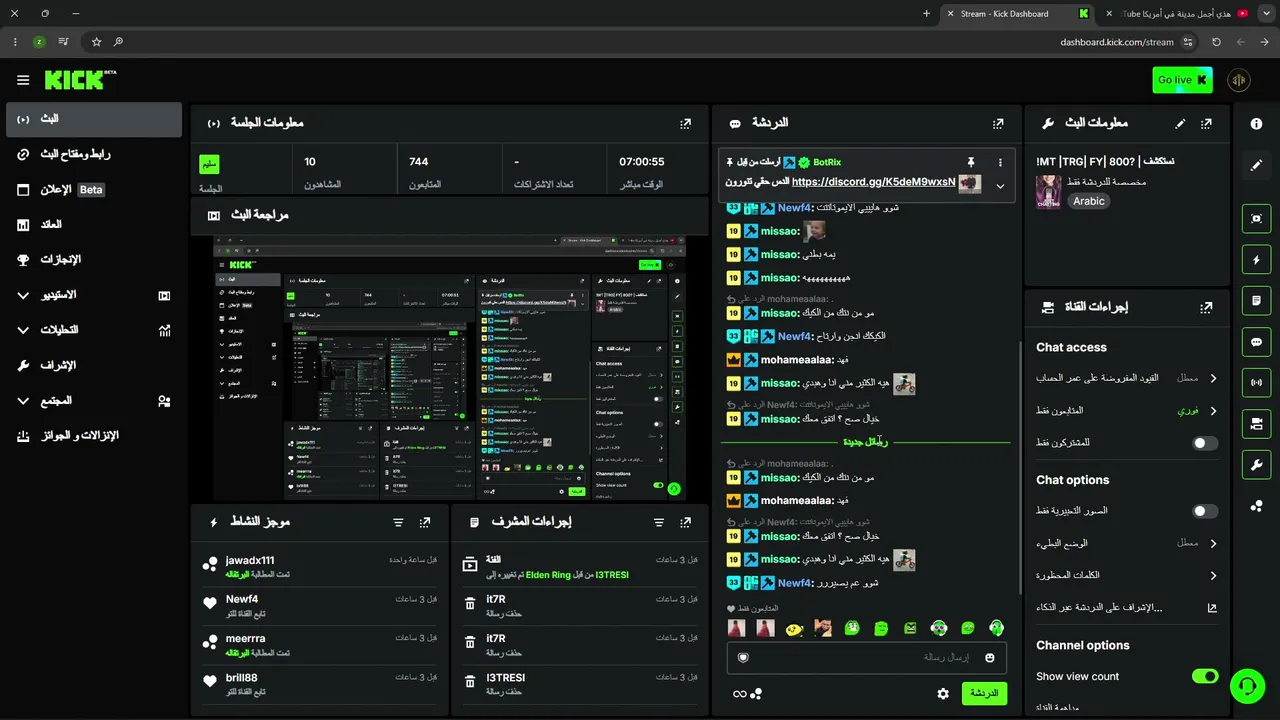Toggle session info broadcast icon in right rail
Image resolution: width=1280 pixels, height=720 pixels.
pos(1256,382)
